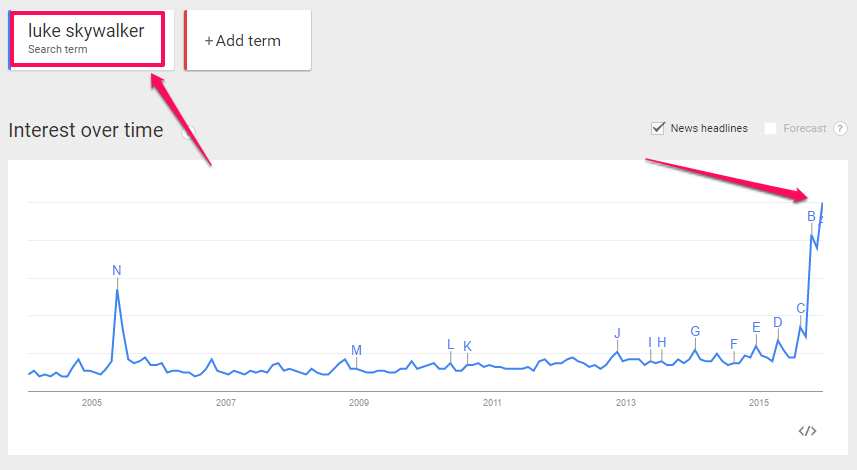Open news headline marker E
The image size is (857, 470).
coord(756,327)
